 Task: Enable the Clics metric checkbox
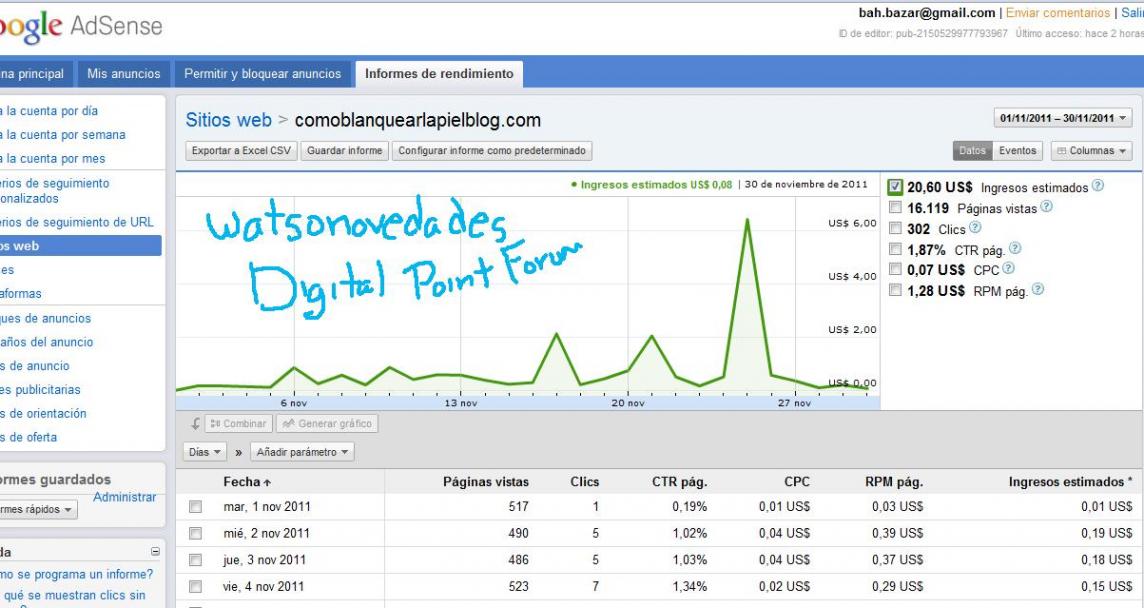click(x=895, y=228)
